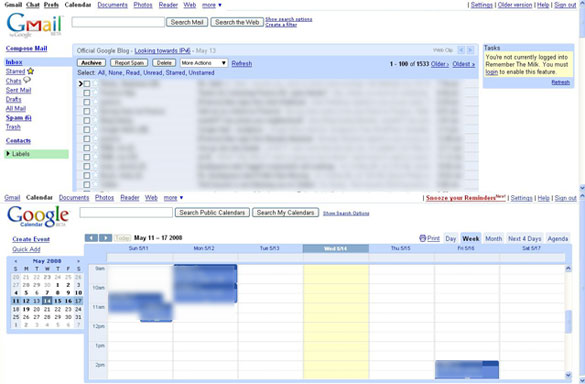Click the Report Spam button

point(129,63)
